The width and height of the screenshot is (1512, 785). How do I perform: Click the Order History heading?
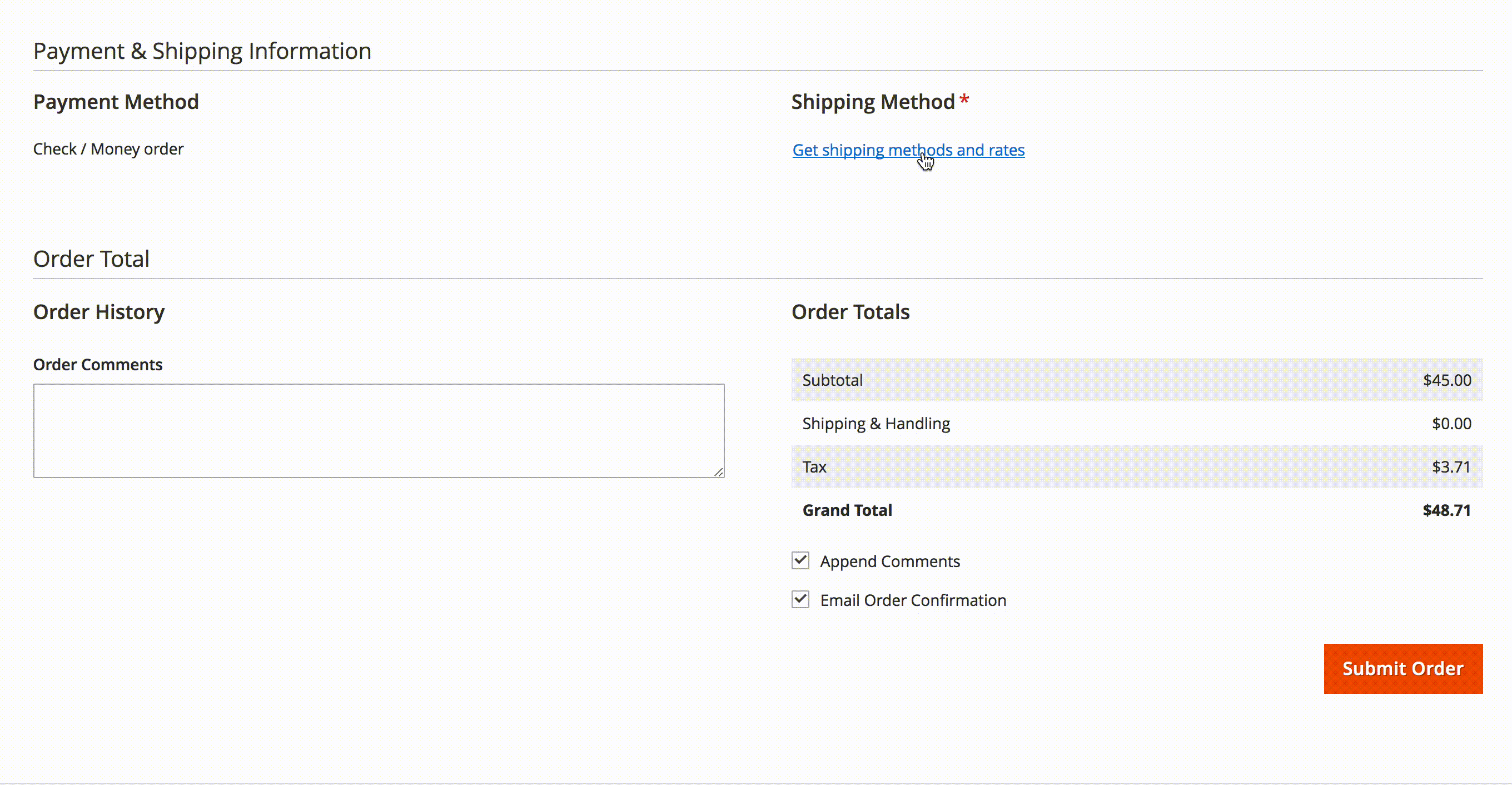point(98,312)
